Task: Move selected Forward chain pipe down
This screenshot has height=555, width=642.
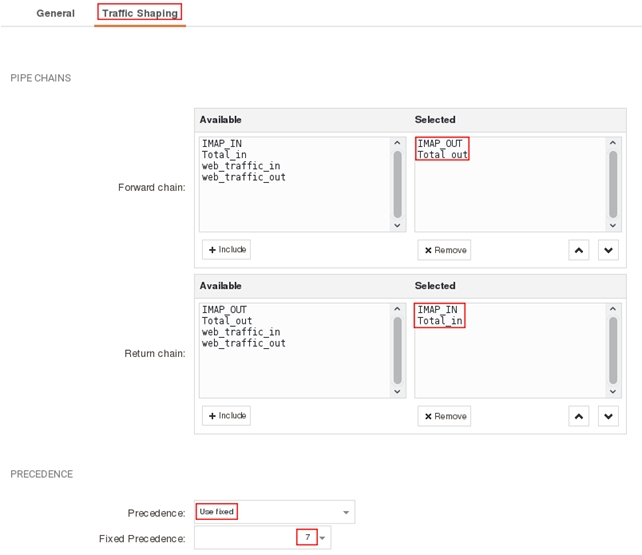Action: coord(608,250)
